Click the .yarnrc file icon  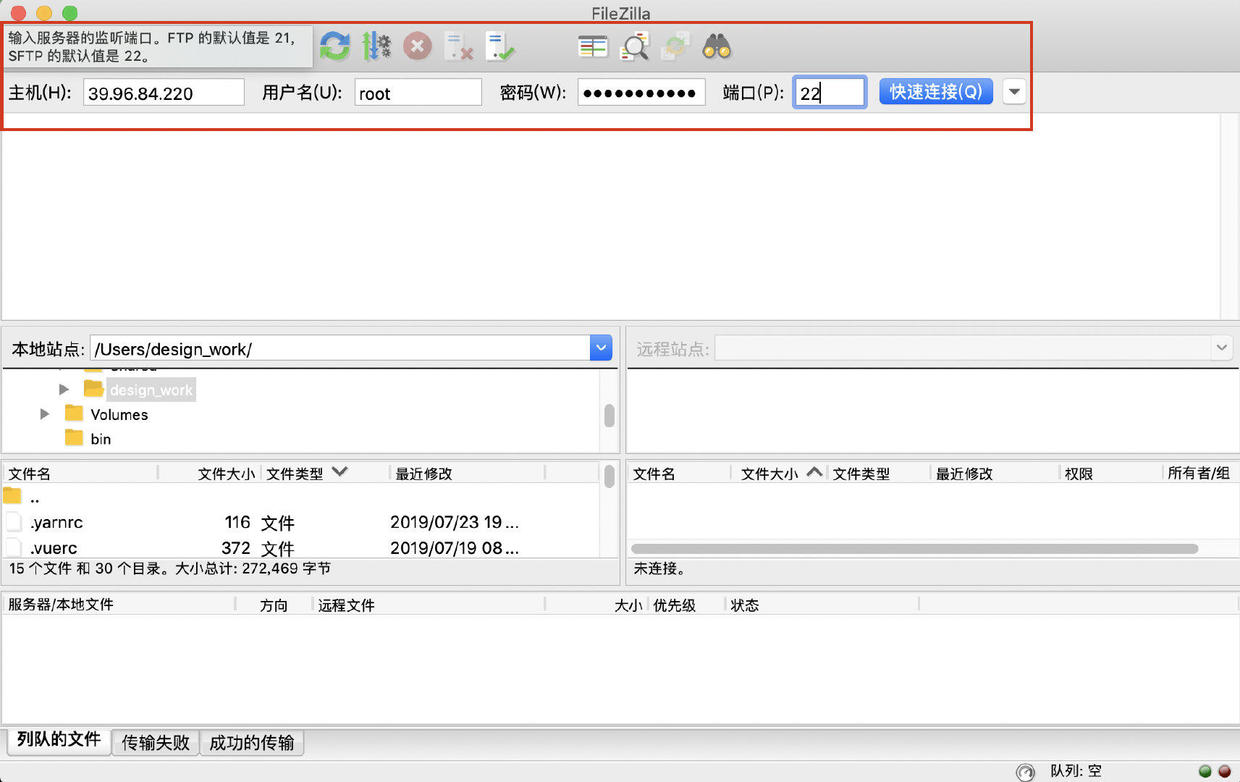coord(13,522)
